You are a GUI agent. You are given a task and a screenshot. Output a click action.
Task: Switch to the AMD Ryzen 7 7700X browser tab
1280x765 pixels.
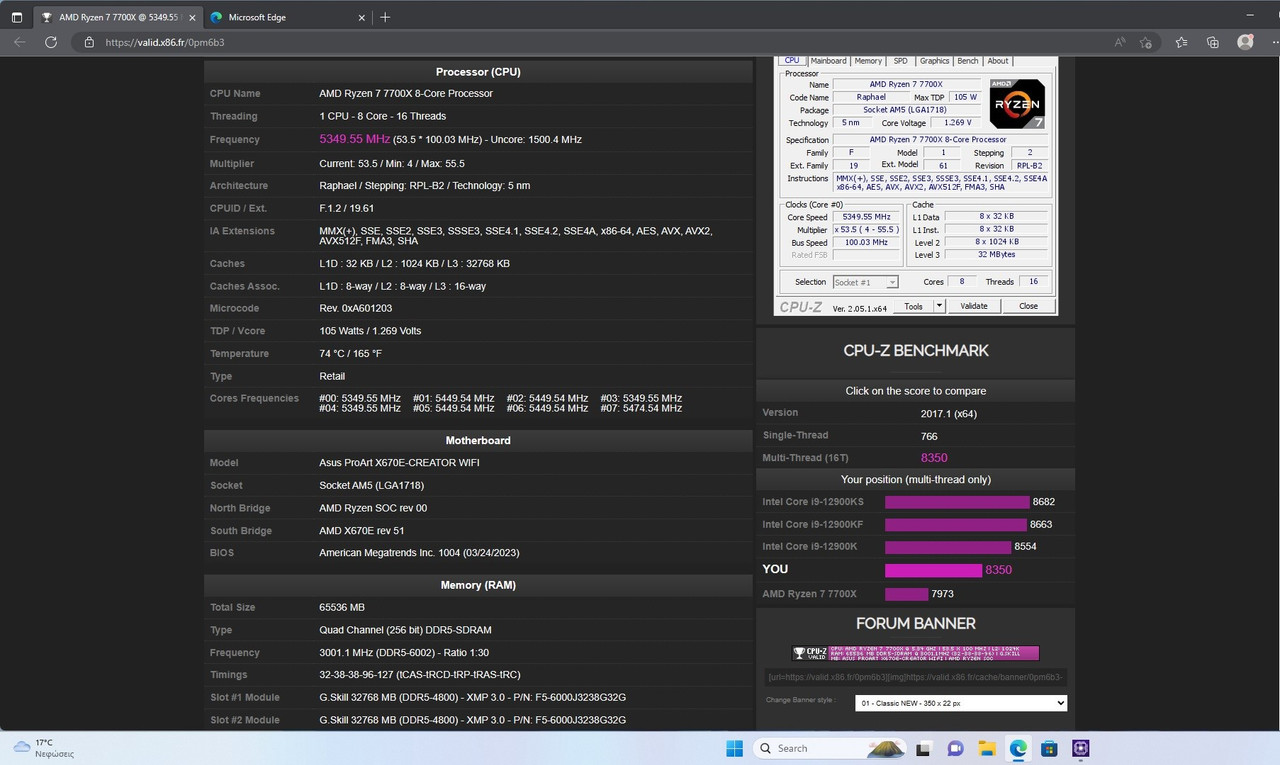pos(116,17)
